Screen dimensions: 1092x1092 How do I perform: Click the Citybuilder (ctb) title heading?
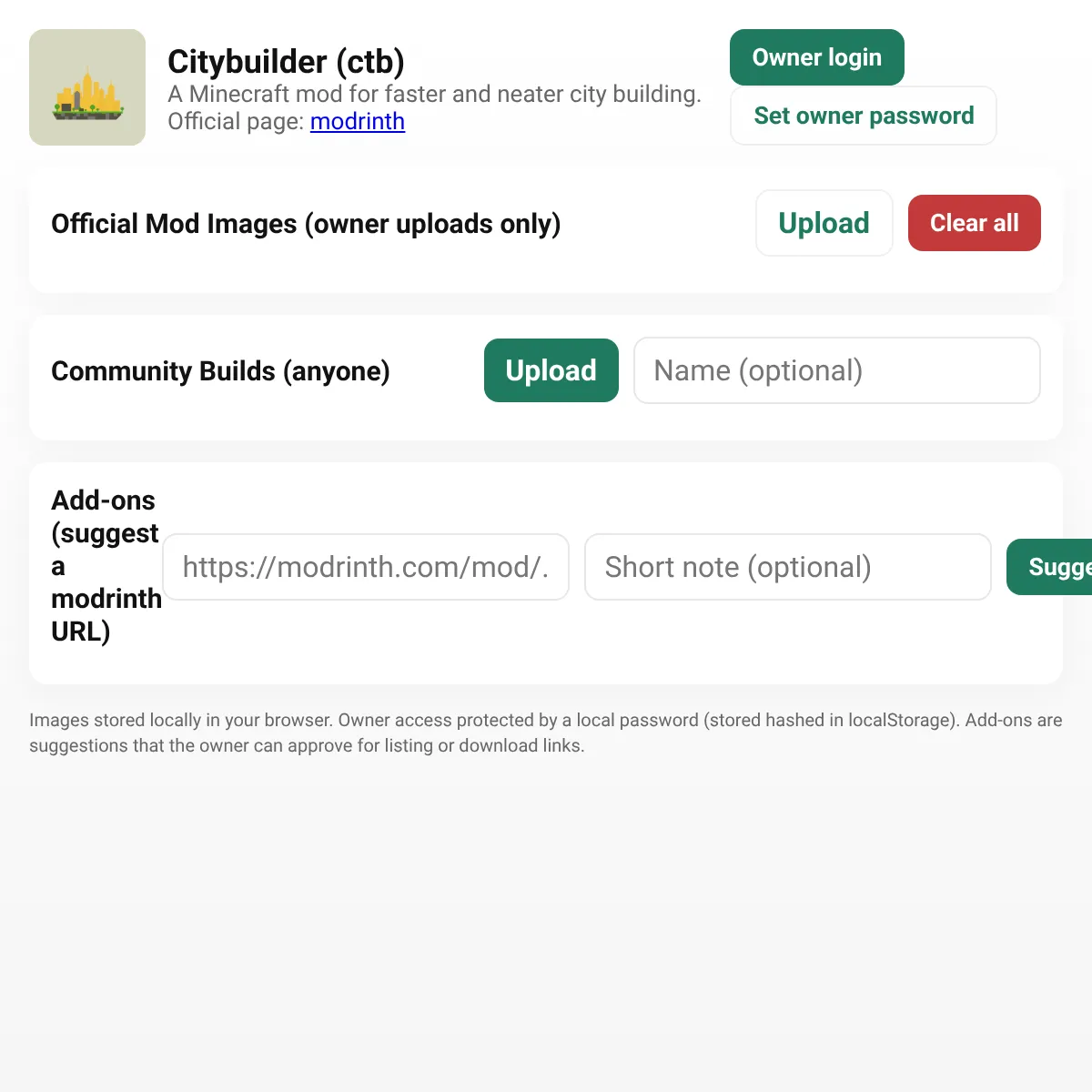click(x=286, y=62)
